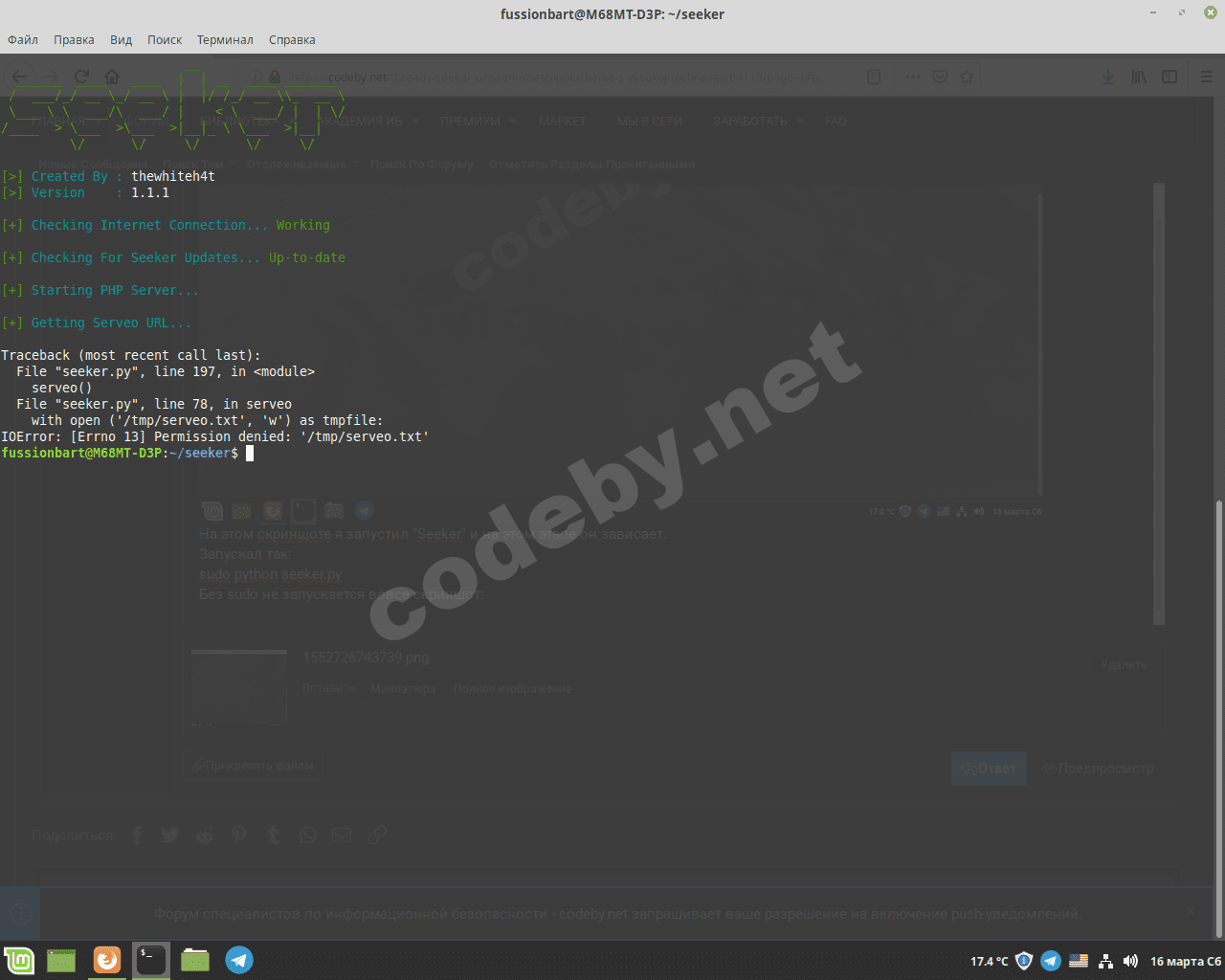Open the Поиск menu
Screen dimensions: 1225x980
[165, 40]
